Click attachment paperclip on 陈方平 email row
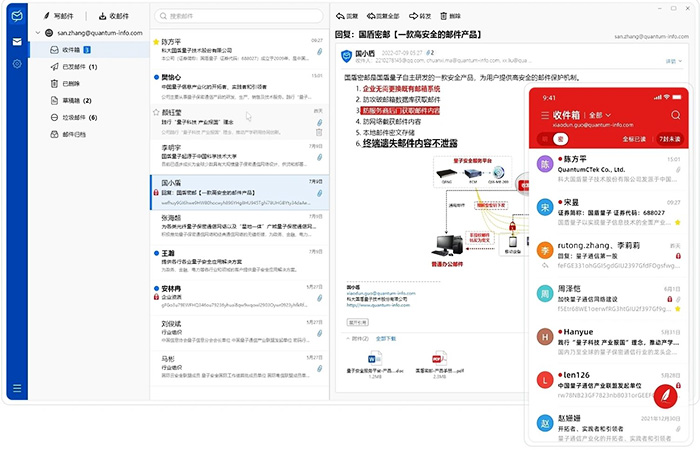Viewport: 700px width, 450px height. pos(320,52)
